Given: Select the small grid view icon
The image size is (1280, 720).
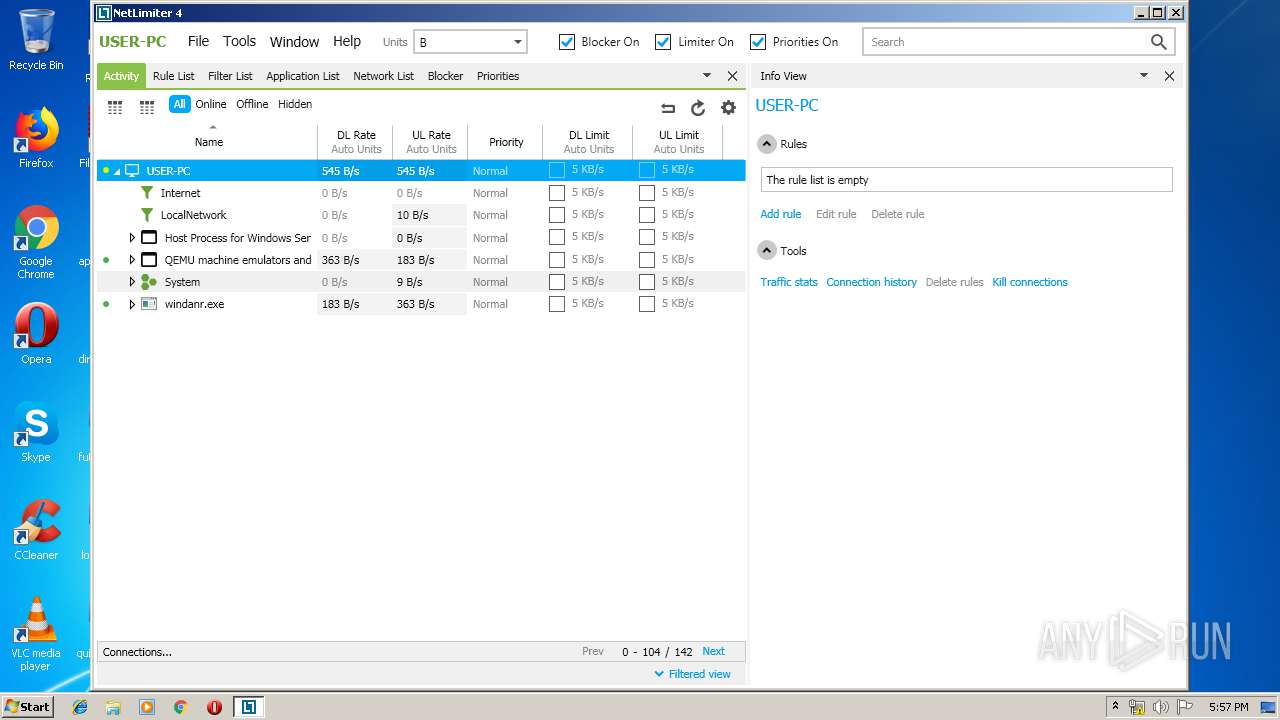Looking at the screenshot, I should click(x=147, y=107).
